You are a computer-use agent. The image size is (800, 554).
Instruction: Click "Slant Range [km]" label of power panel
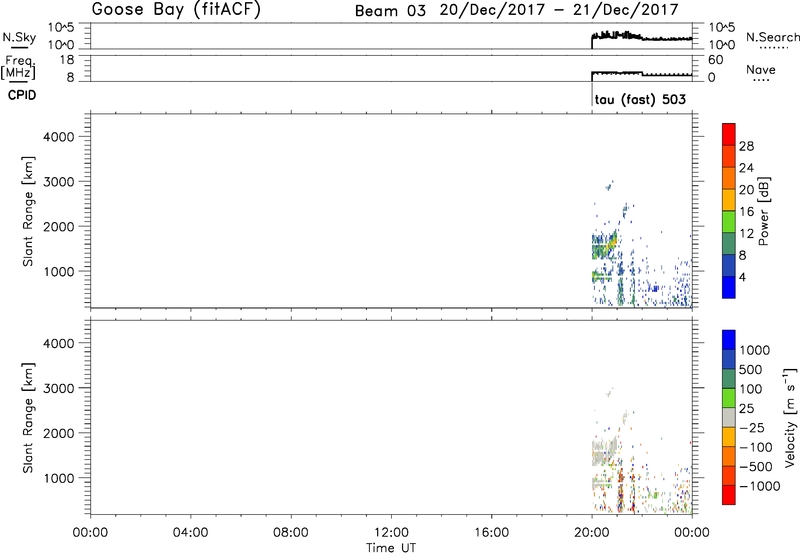28,211
